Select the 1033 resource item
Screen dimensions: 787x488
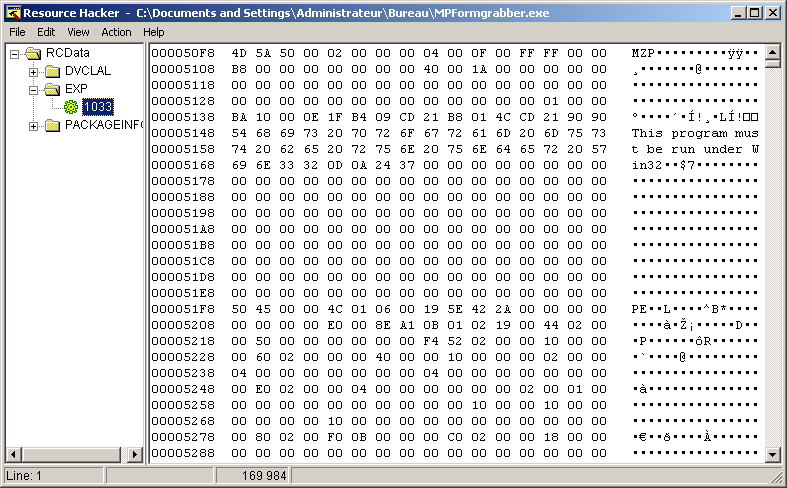point(98,107)
